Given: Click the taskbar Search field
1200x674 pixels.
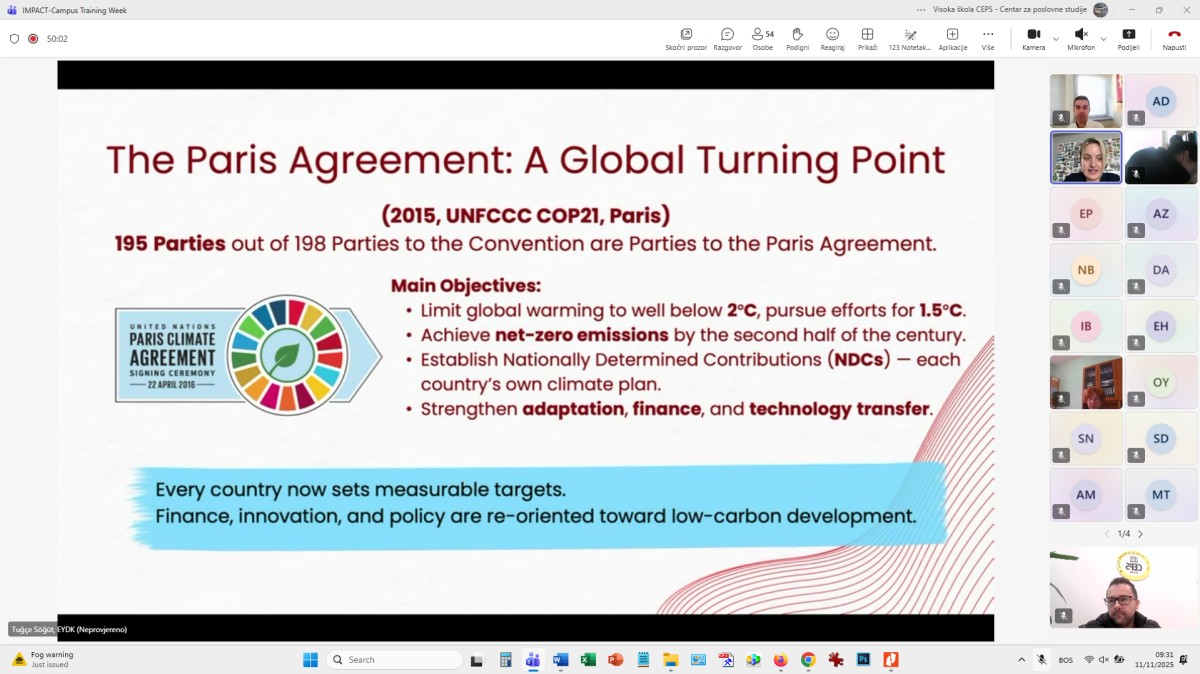Looking at the screenshot, I should point(396,660).
